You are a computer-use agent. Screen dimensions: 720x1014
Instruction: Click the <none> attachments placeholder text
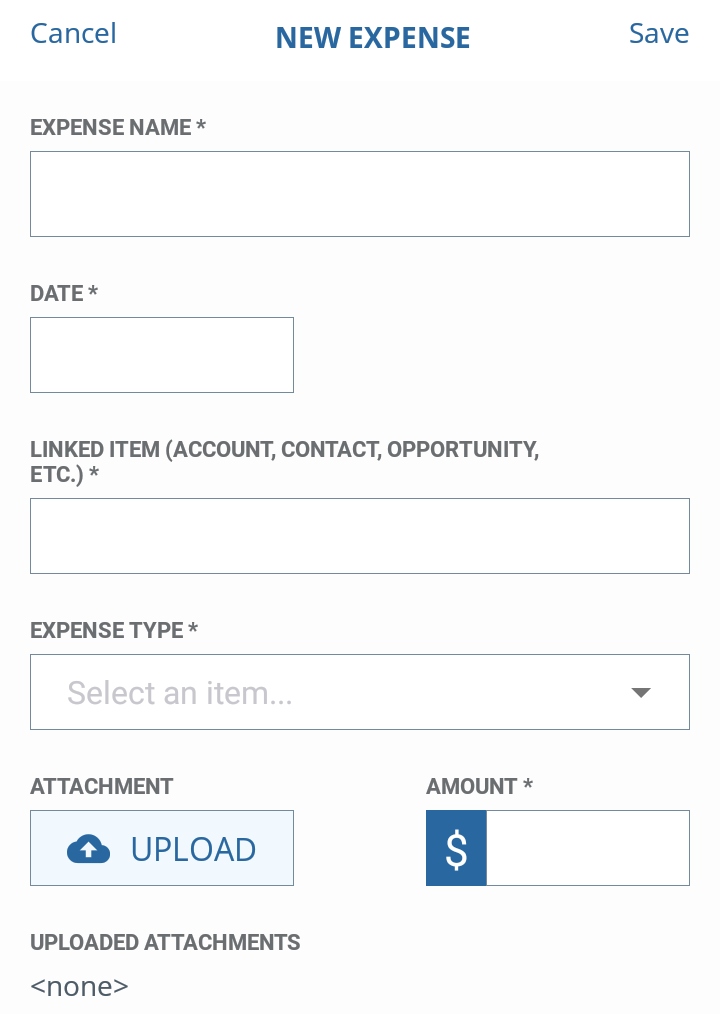point(80,987)
